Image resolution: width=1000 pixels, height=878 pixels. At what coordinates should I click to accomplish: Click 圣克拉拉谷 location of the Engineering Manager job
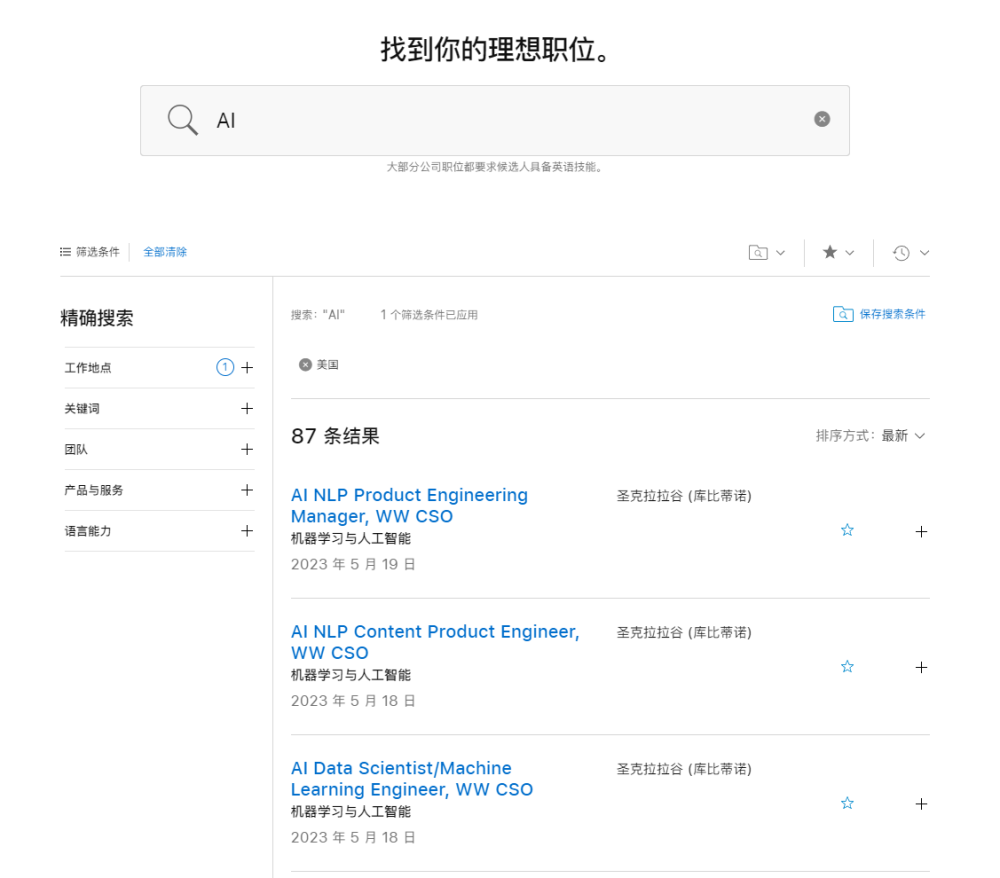[x=684, y=496]
